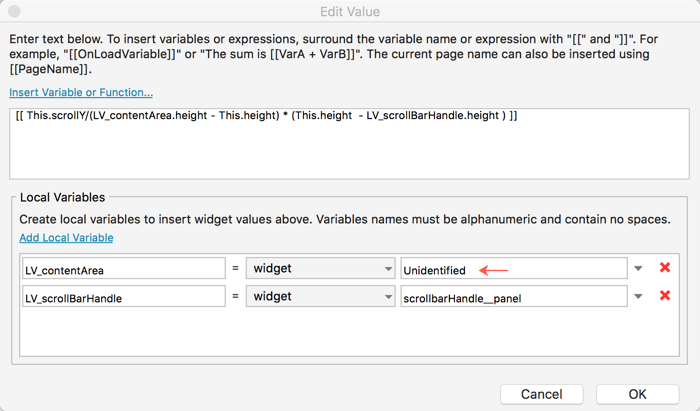Select the Unidentified widget target field
This screenshot has height=411, width=700.
(x=512, y=269)
